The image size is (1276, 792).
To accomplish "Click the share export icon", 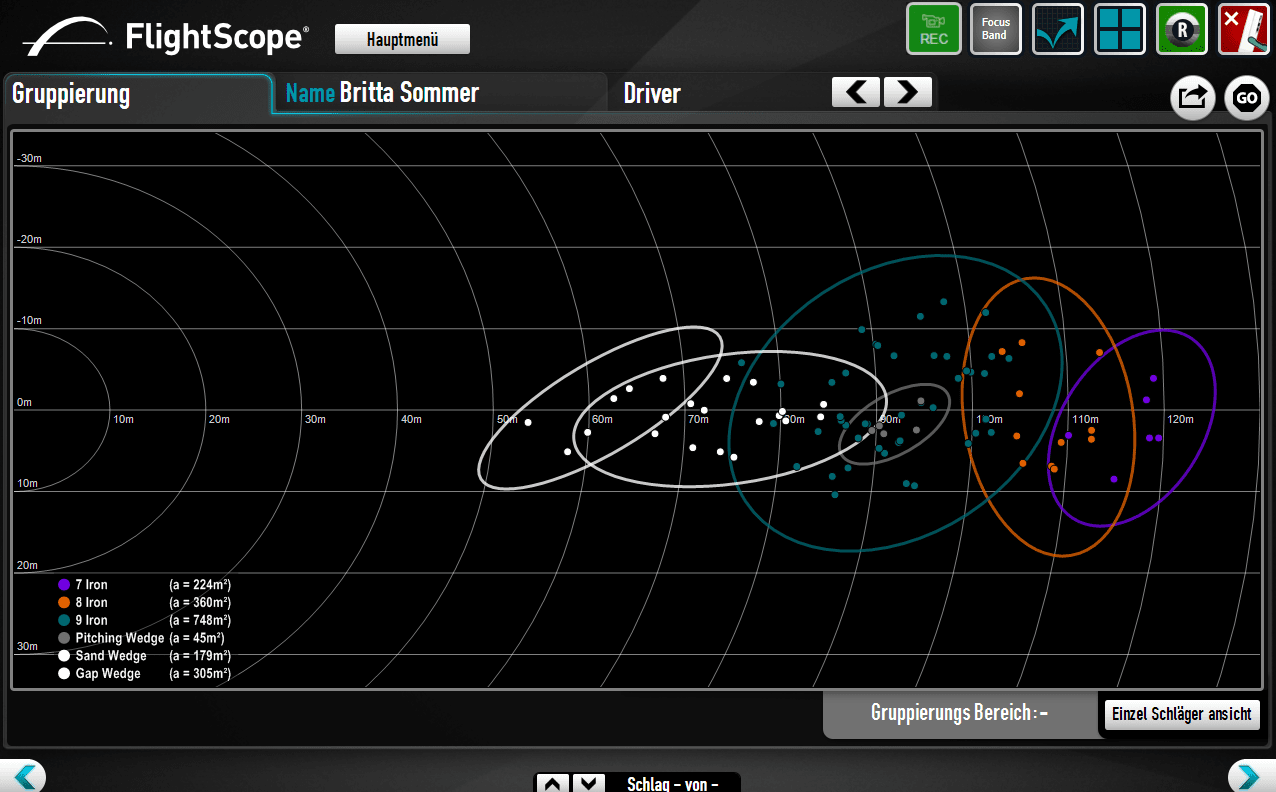I will click(x=1193, y=98).
